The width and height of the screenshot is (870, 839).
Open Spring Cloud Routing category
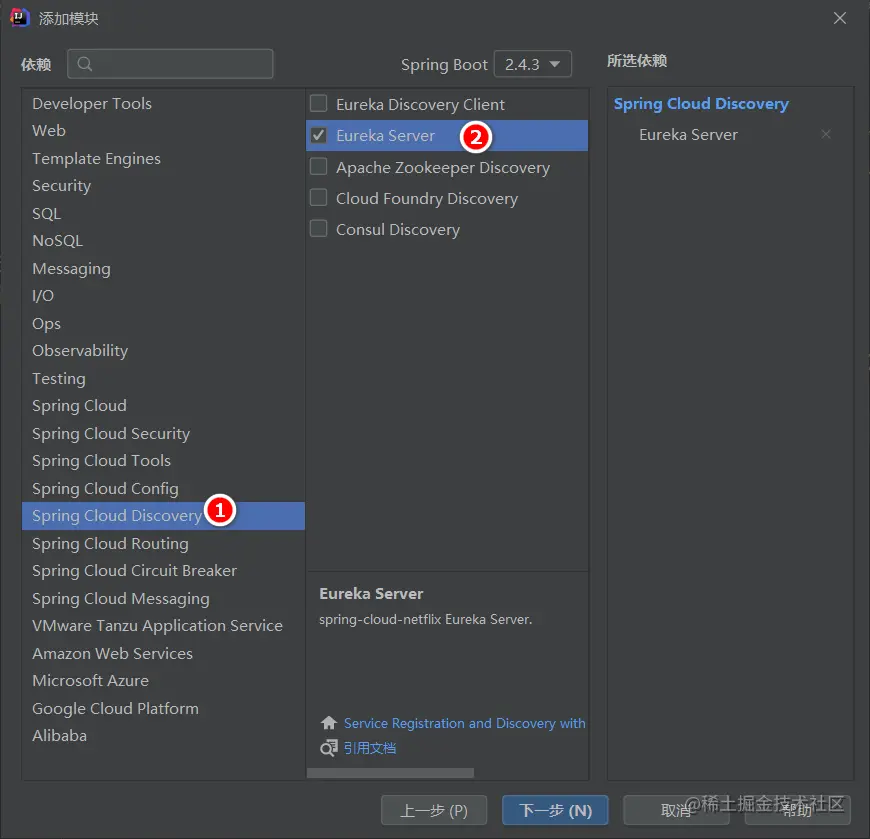pyautogui.click(x=163, y=543)
